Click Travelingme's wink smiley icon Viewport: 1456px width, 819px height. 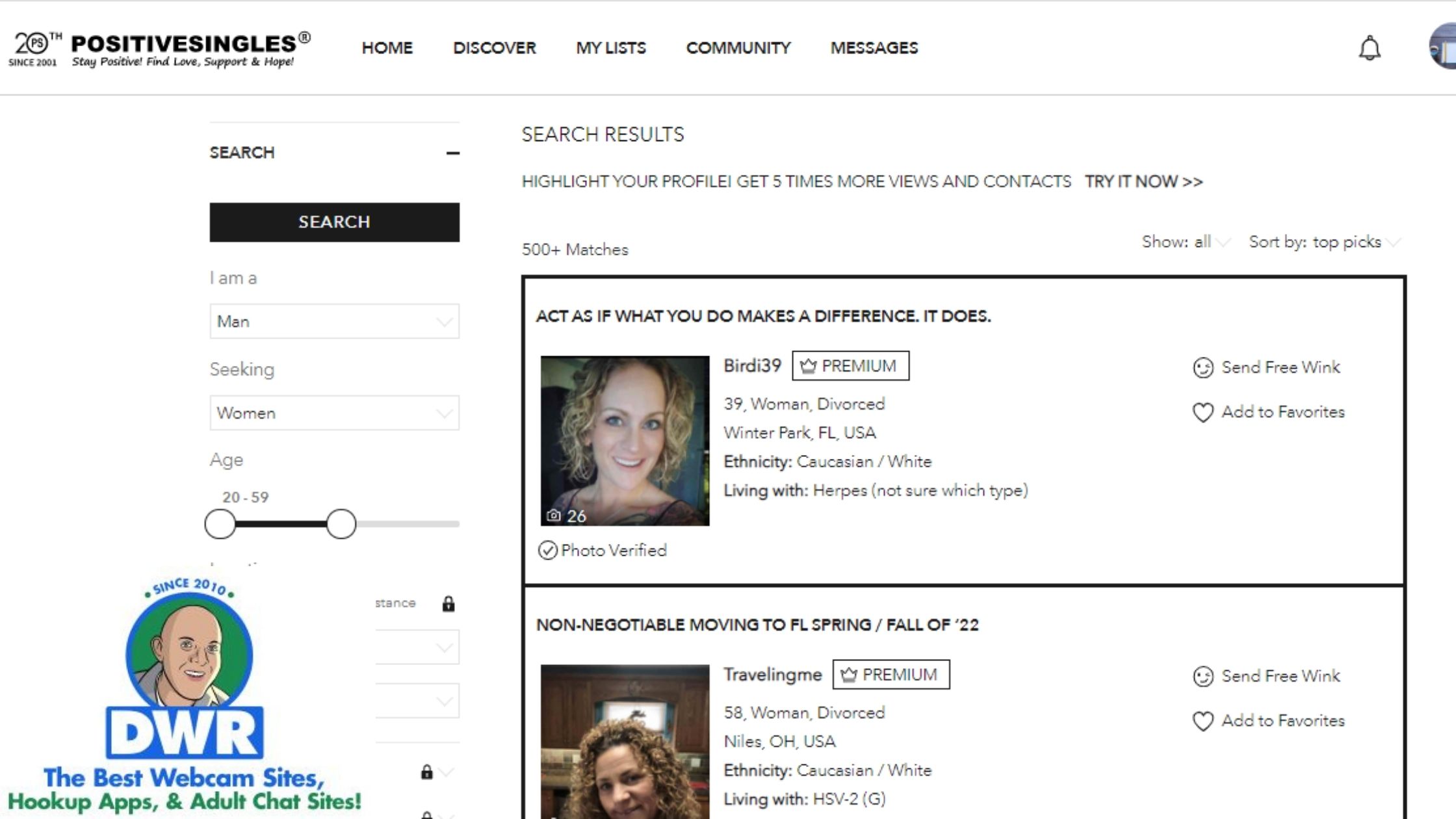pyautogui.click(x=1203, y=677)
